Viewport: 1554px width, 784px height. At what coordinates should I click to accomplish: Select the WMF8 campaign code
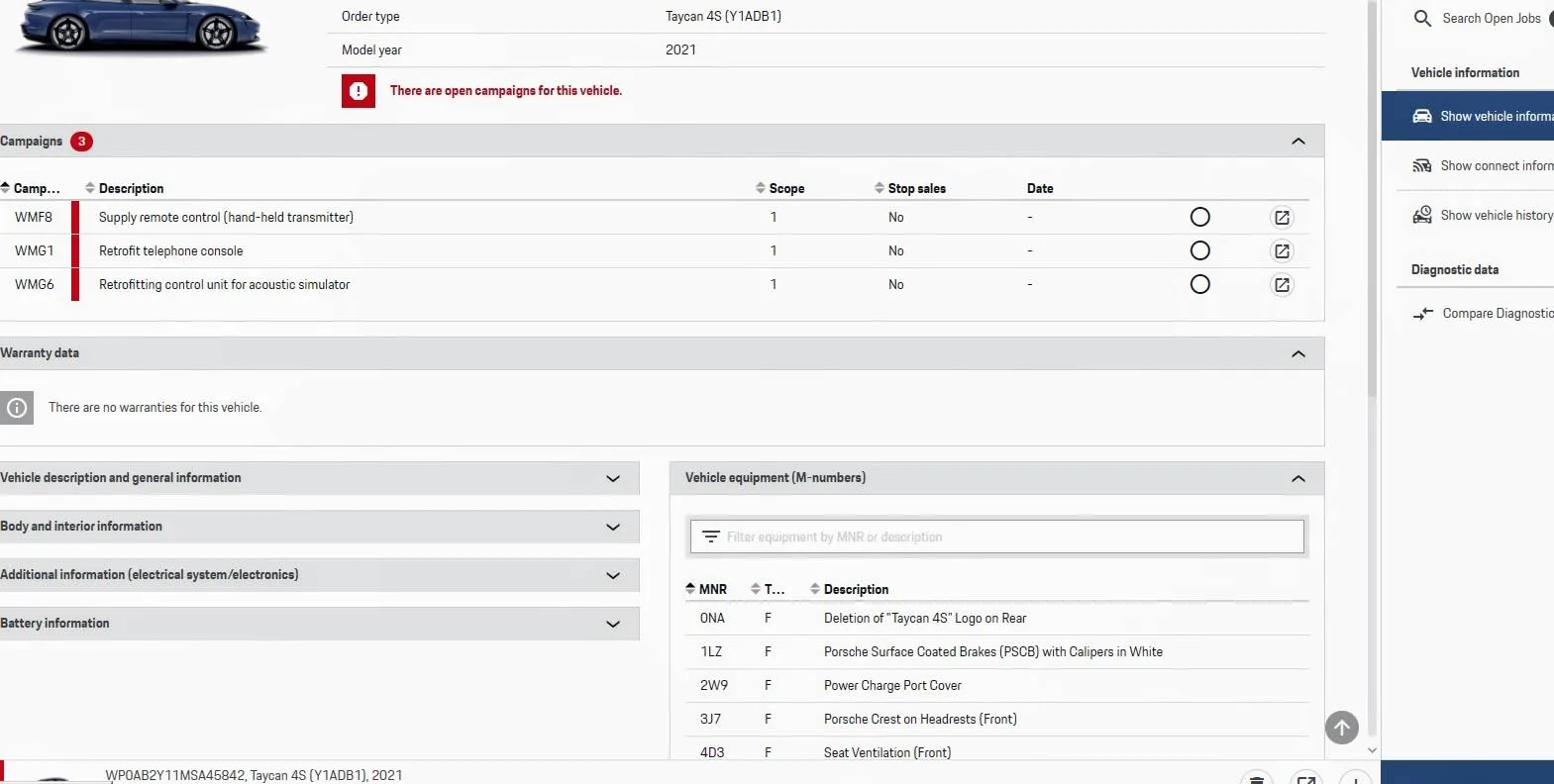[x=34, y=217]
